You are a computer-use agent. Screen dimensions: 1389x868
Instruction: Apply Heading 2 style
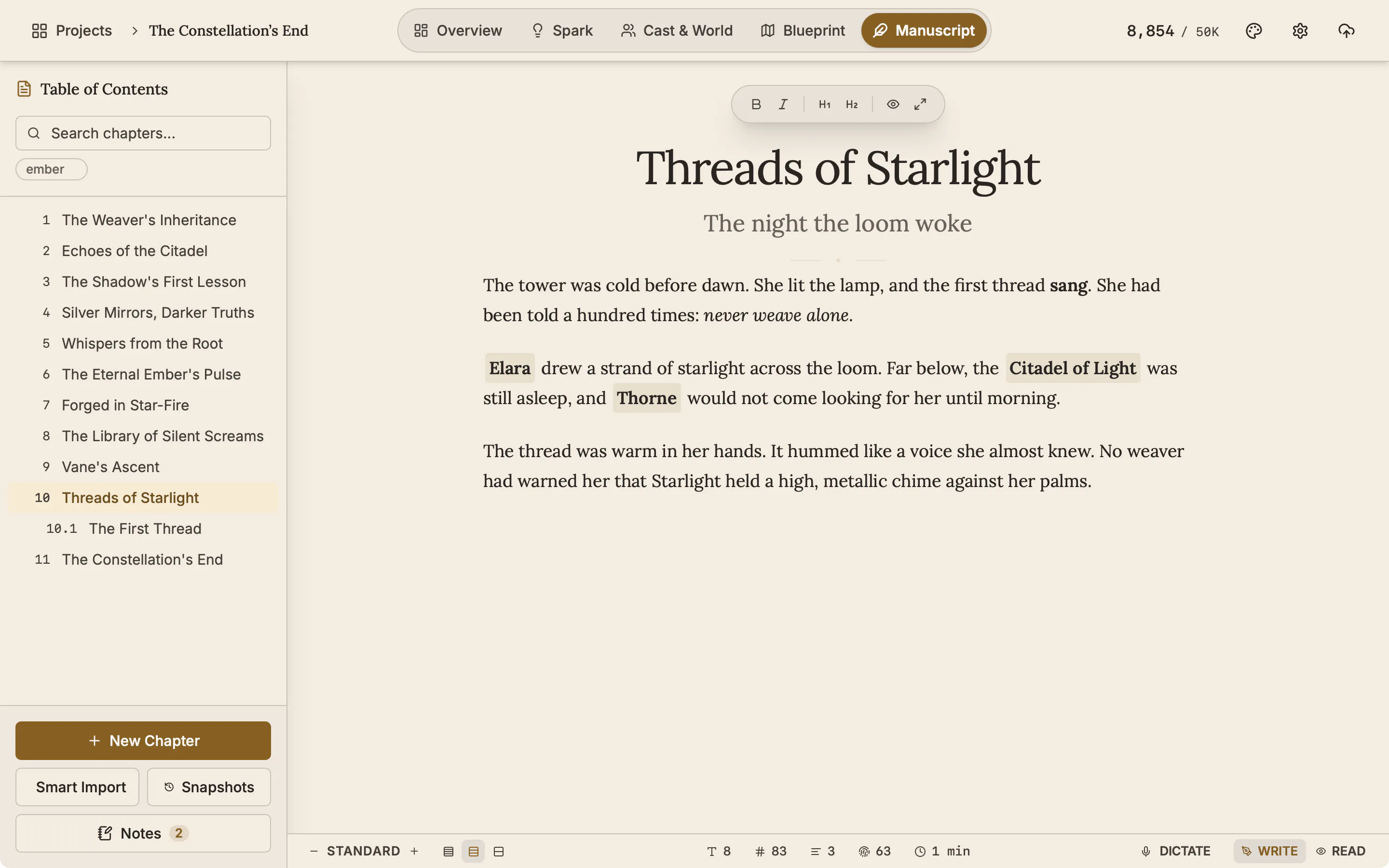pyautogui.click(x=852, y=104)
